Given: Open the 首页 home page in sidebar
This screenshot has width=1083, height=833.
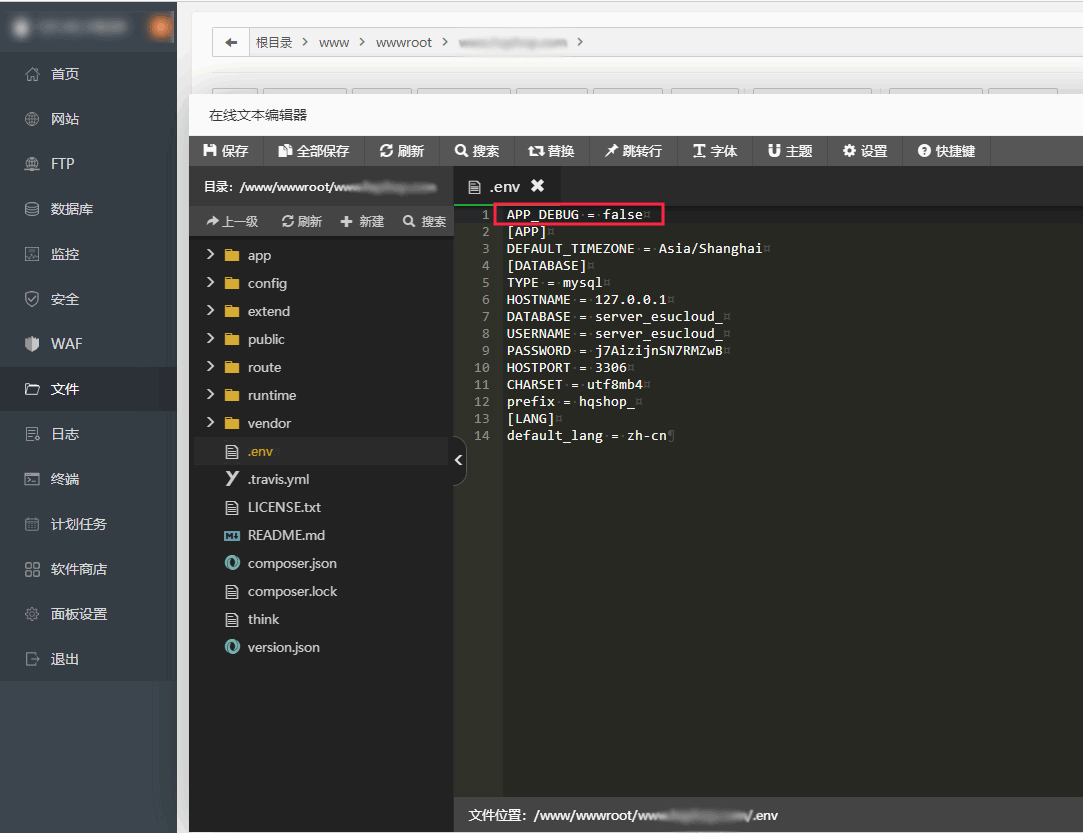Looking at the screenshot, I should click(x=64, y=74).
